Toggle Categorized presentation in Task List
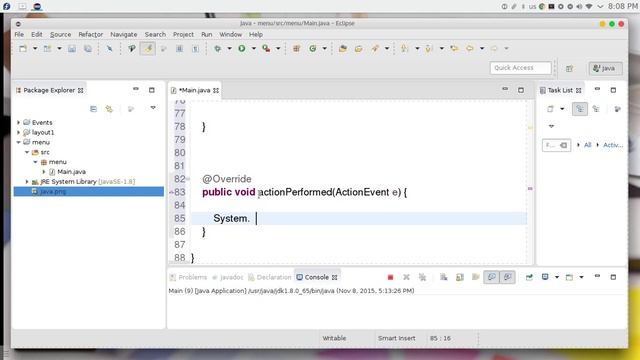 [580, 109]
